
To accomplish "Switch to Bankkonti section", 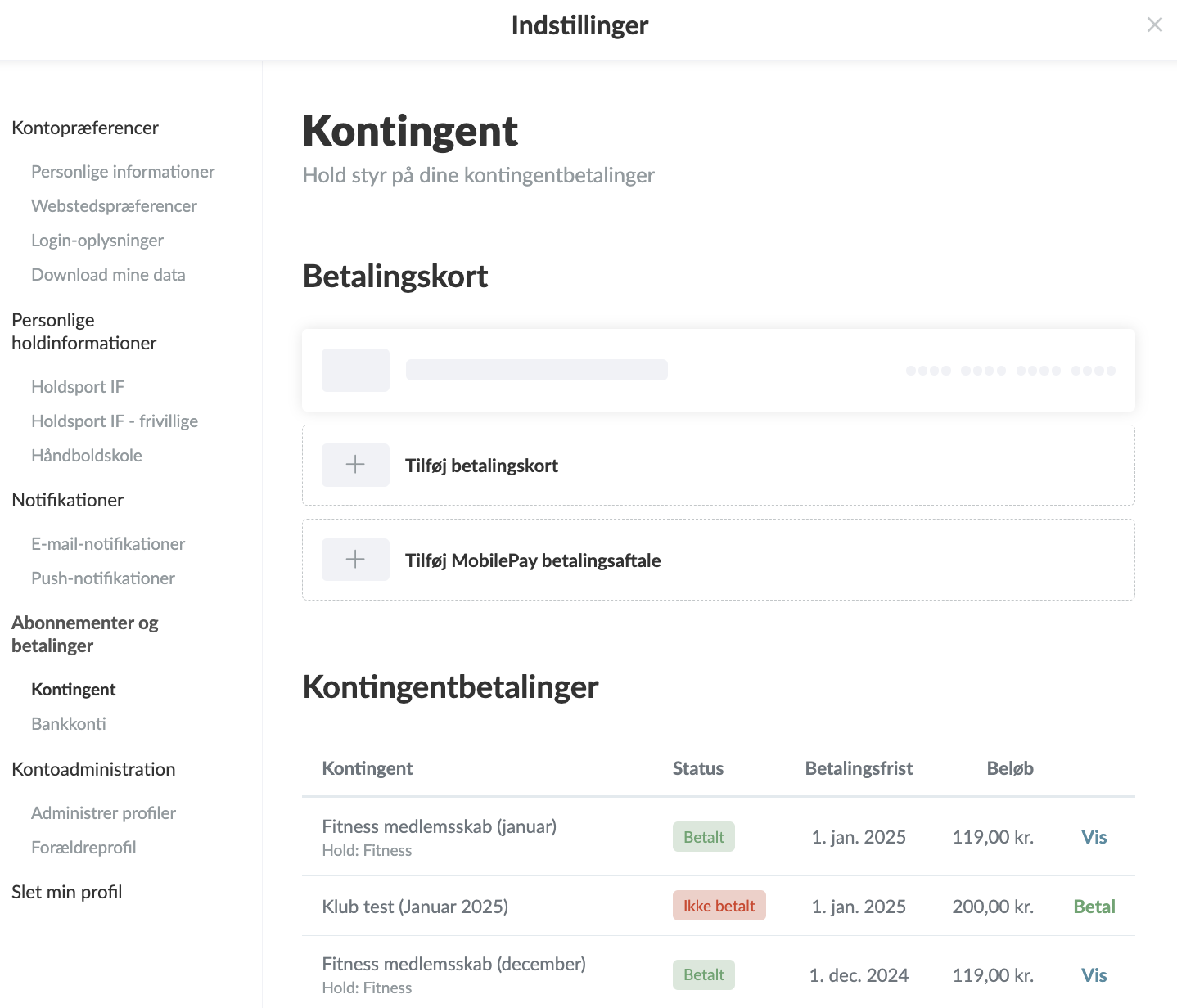I will pos(69,724).
